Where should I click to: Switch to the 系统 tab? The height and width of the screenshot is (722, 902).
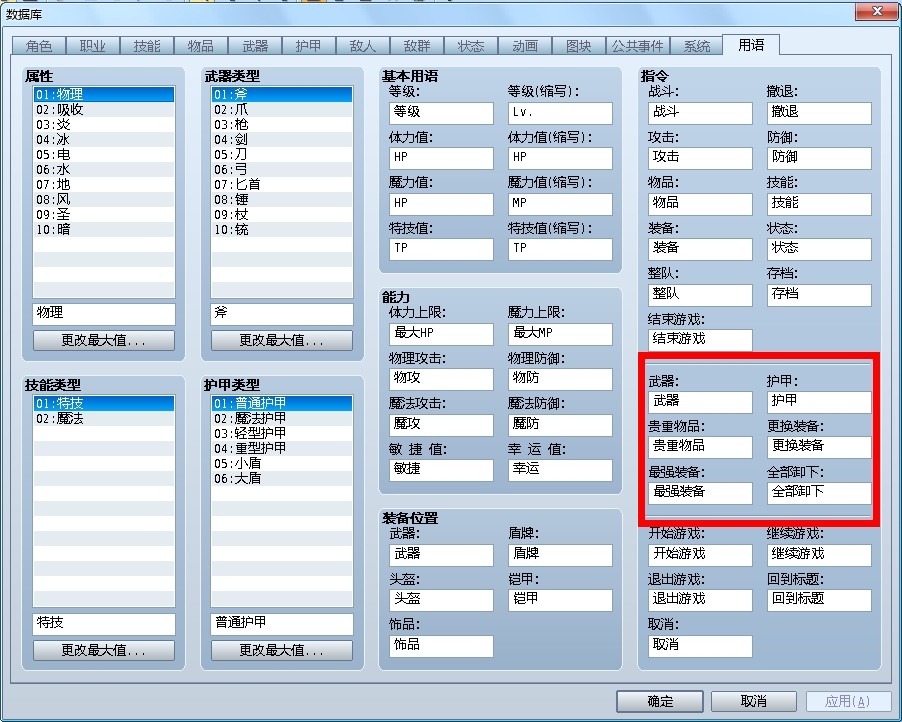click(696, 46)
